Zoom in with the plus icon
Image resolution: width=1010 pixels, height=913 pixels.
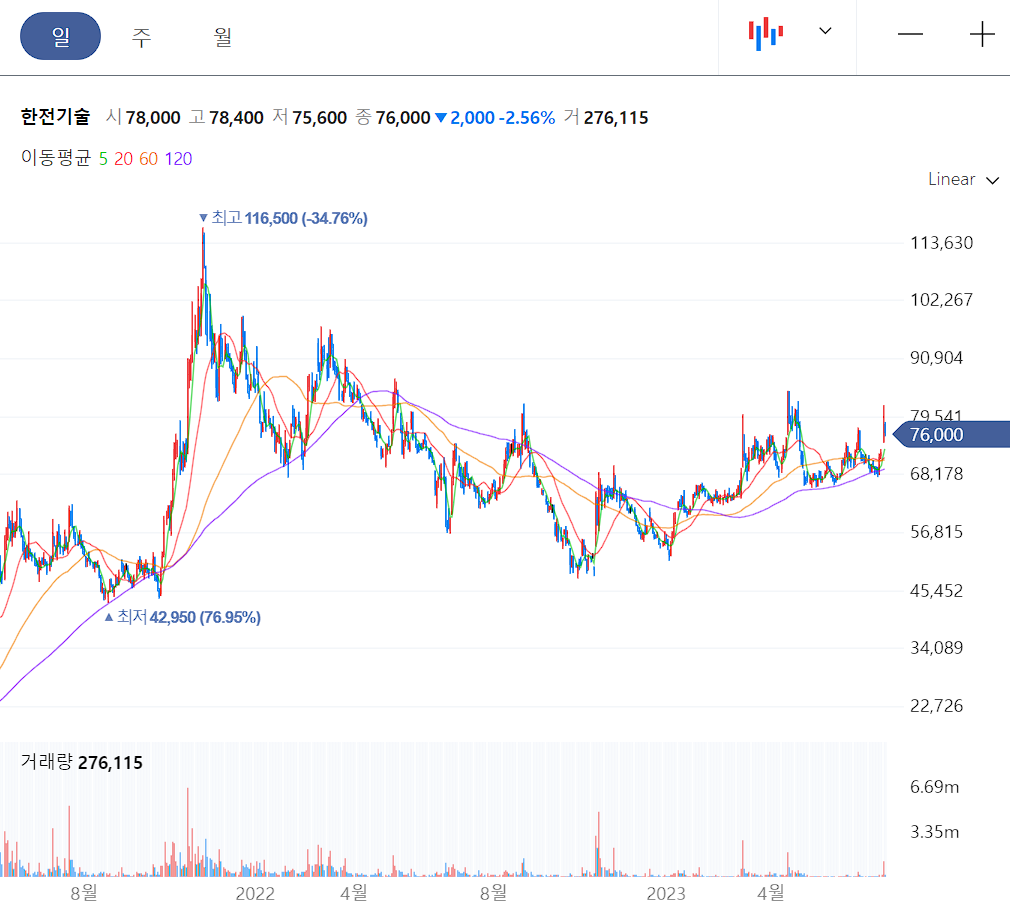click(x=982, y=34)
